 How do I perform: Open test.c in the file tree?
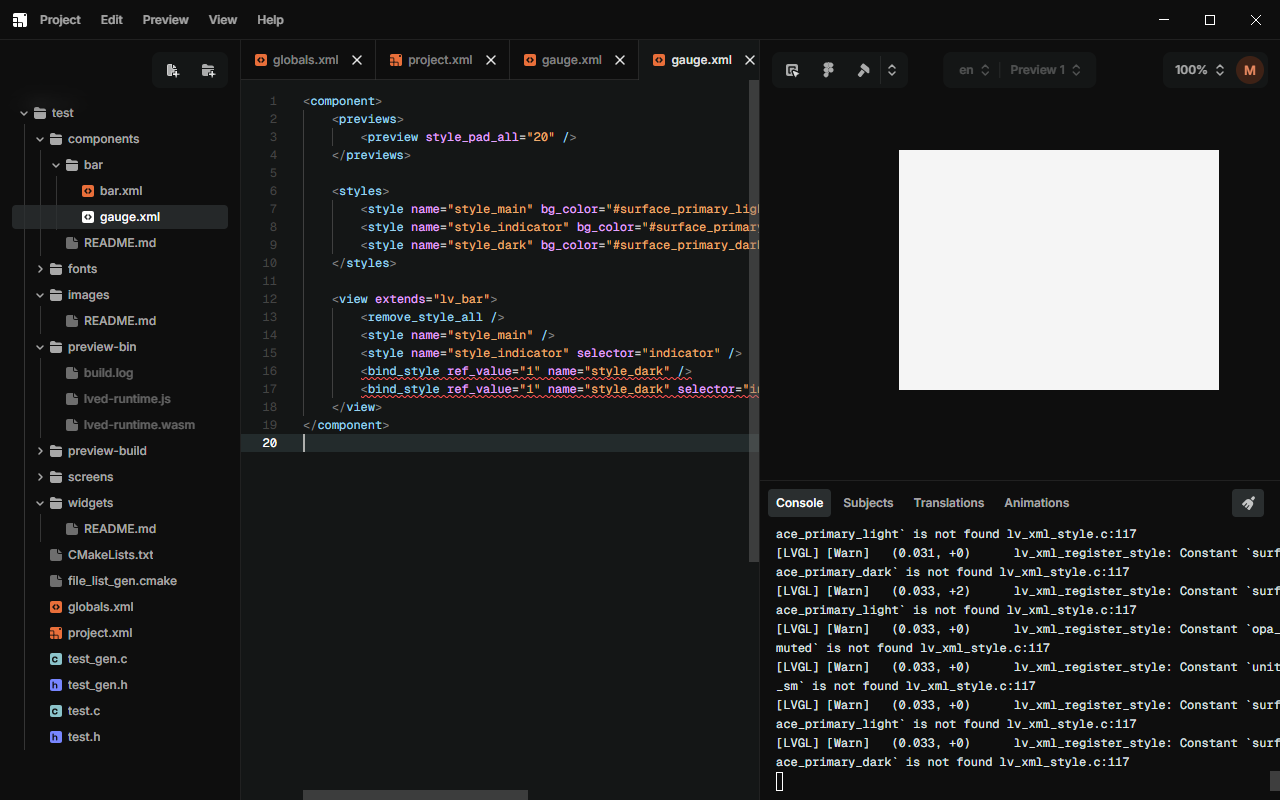tap(120, 711)
